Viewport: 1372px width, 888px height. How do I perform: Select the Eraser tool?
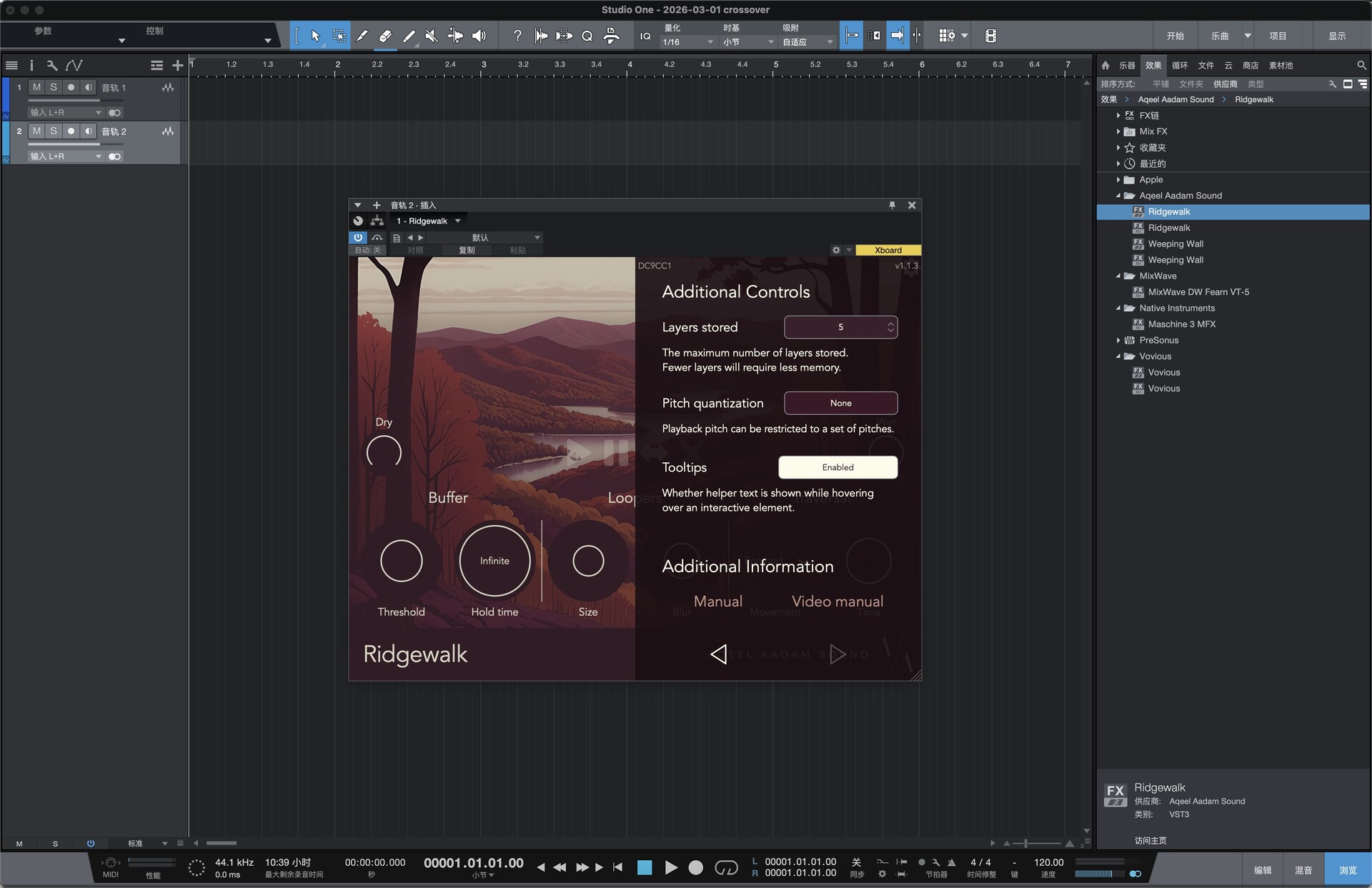tap(385, 36)
